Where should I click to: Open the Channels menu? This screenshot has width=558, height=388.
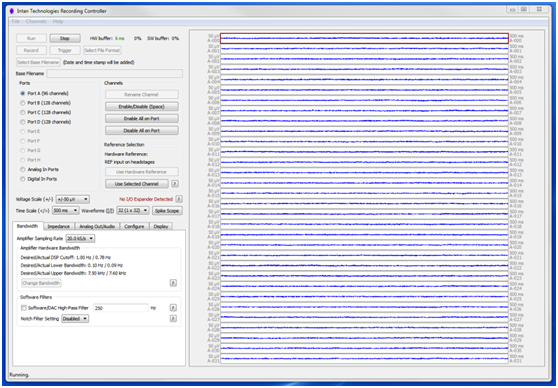click(36, 22)
